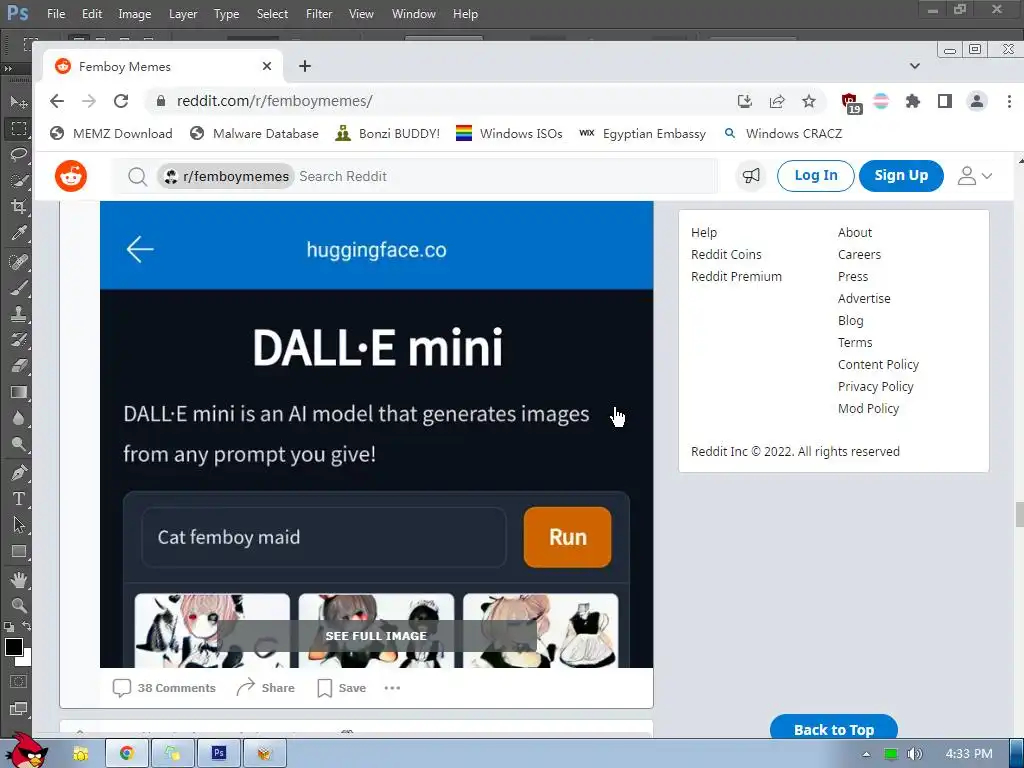Select the Eyedropper tool
Screen dimensions: 1024x768
18,233
